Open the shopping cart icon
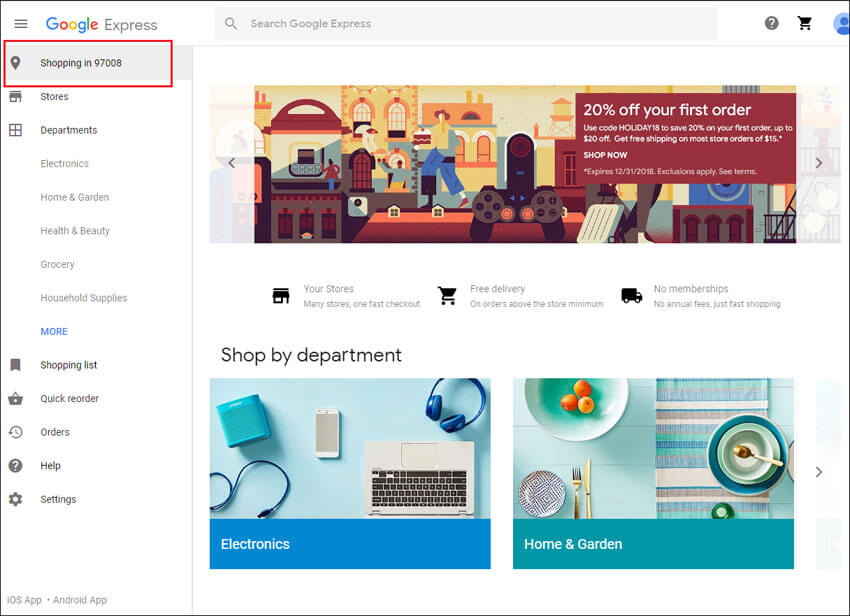 point(805,23)
